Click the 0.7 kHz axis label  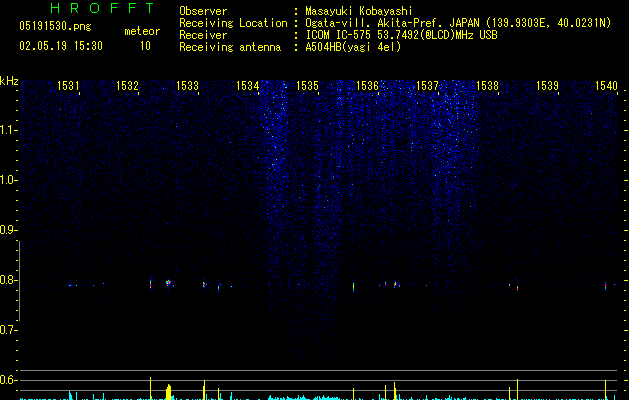pyautogui.click(x=8, y=330)
